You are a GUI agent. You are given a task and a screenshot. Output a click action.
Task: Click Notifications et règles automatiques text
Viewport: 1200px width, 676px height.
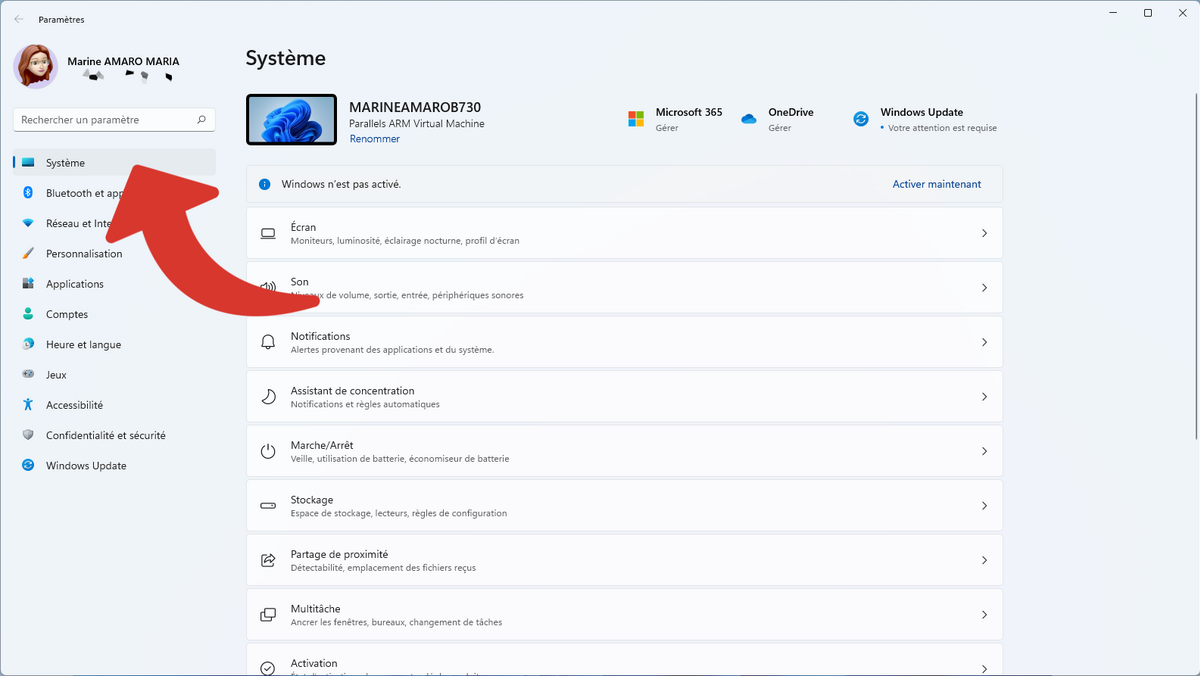click(x=365, y=404)
